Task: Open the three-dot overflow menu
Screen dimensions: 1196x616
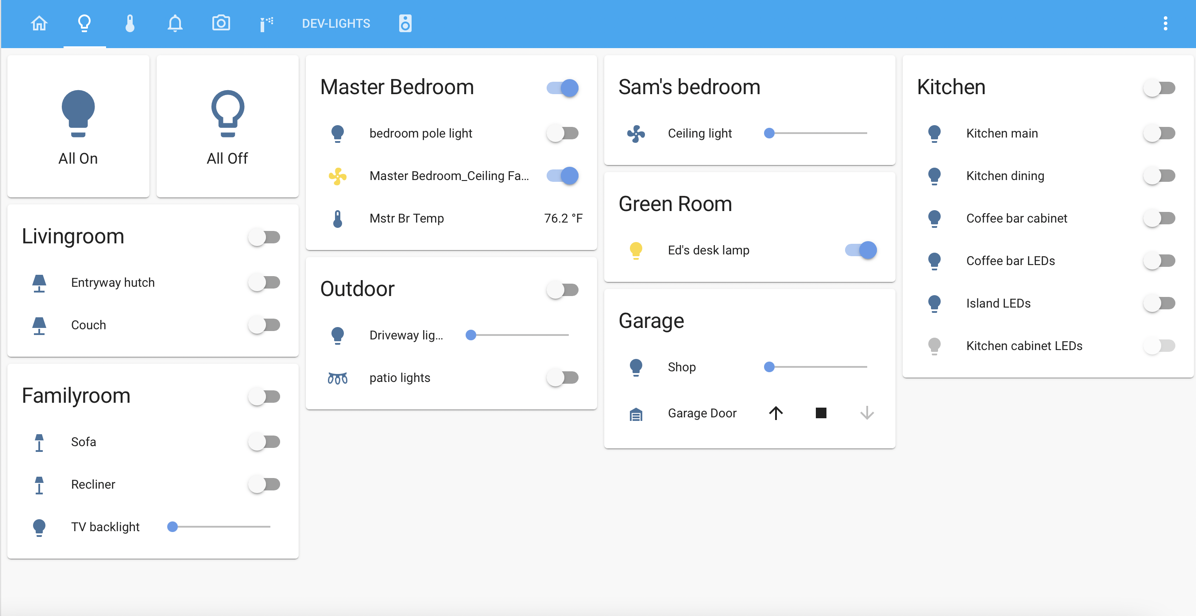Action: 1165,23
